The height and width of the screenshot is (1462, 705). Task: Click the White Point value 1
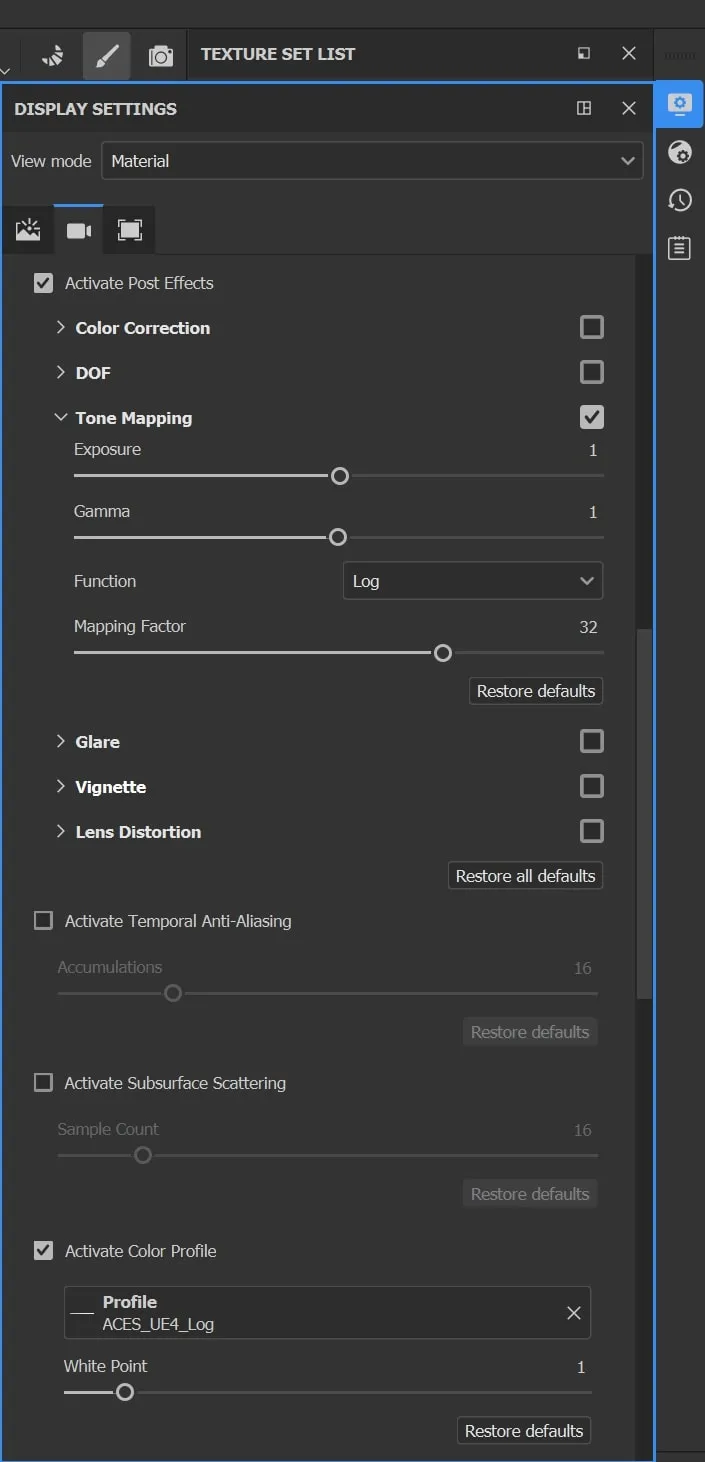581,1367
